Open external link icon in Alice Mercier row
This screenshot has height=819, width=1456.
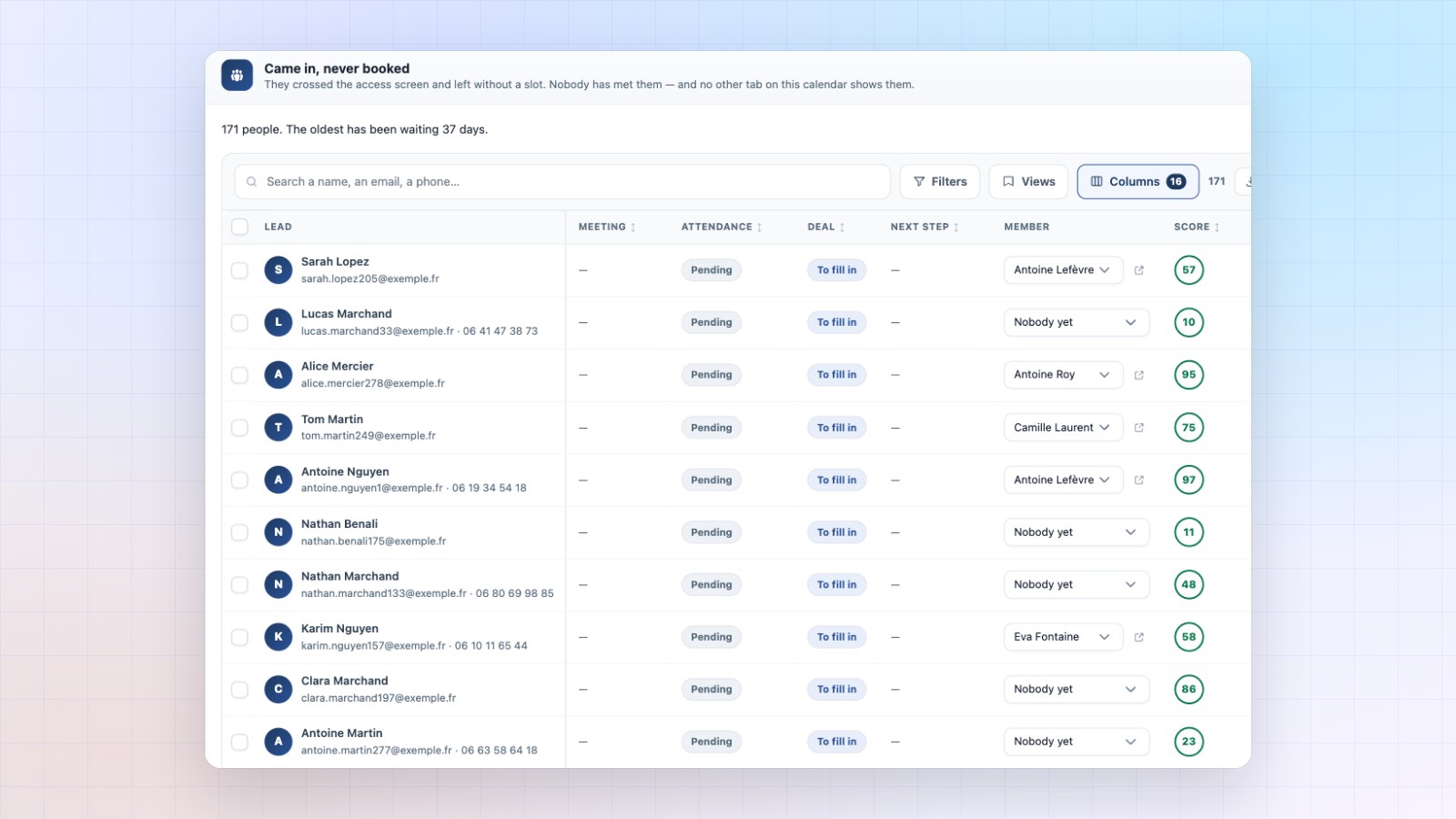tap(1138, 375)
